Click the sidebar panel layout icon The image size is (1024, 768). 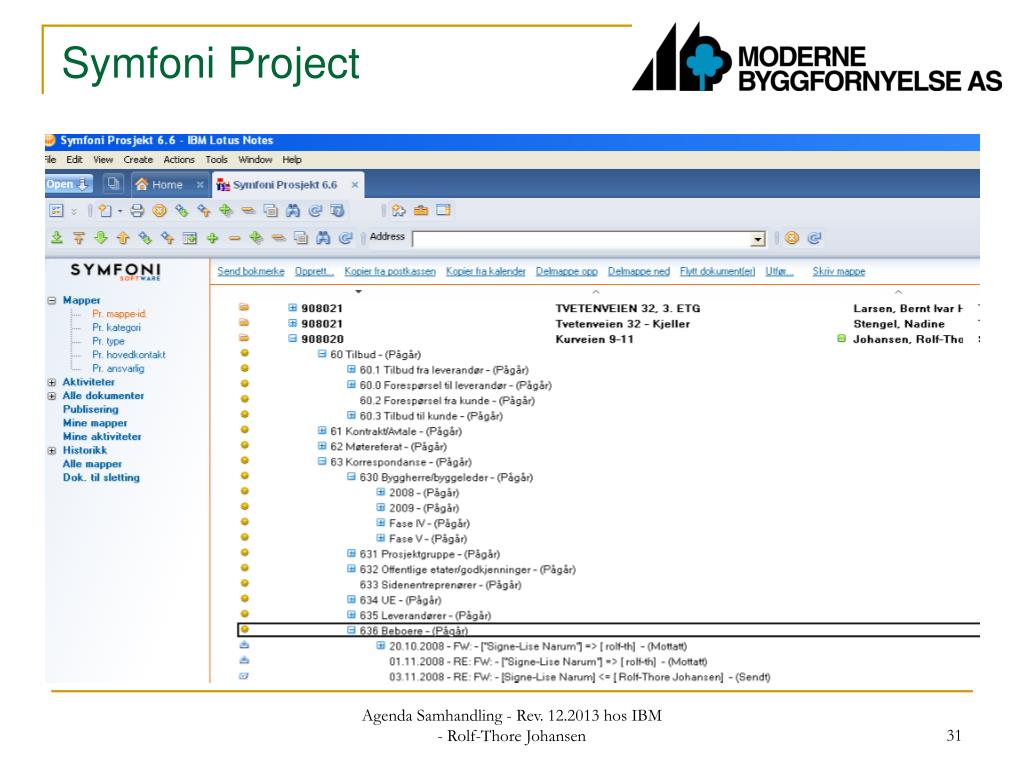point(443,210)
